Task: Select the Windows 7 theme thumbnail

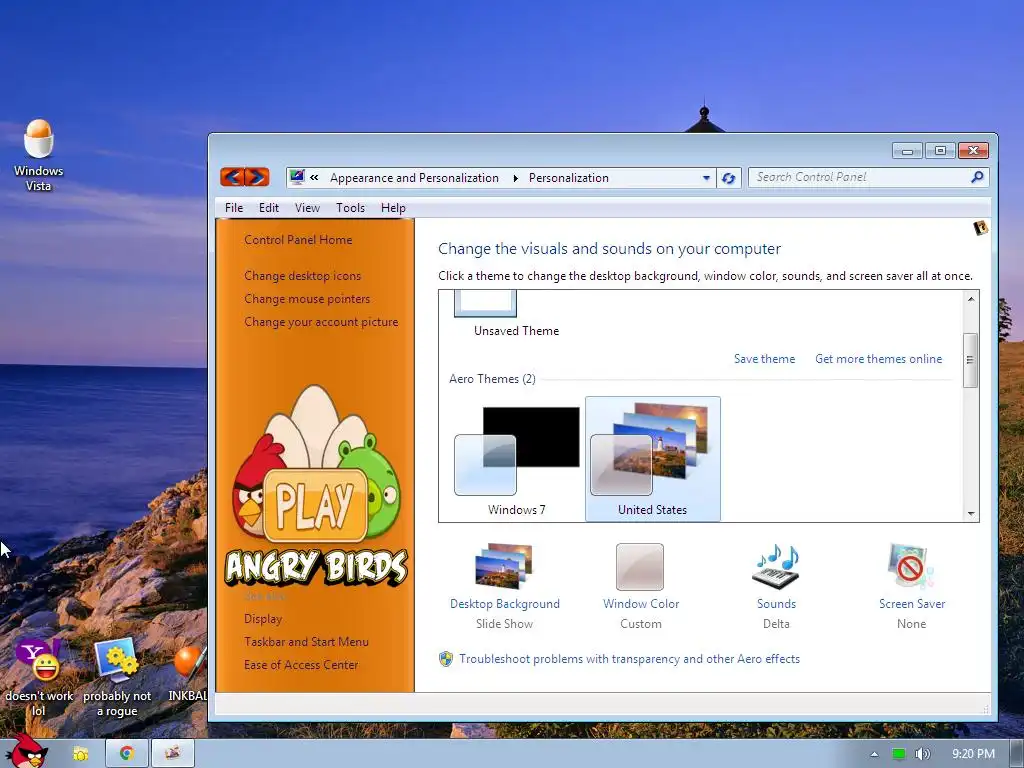Action: click(517, 458)
